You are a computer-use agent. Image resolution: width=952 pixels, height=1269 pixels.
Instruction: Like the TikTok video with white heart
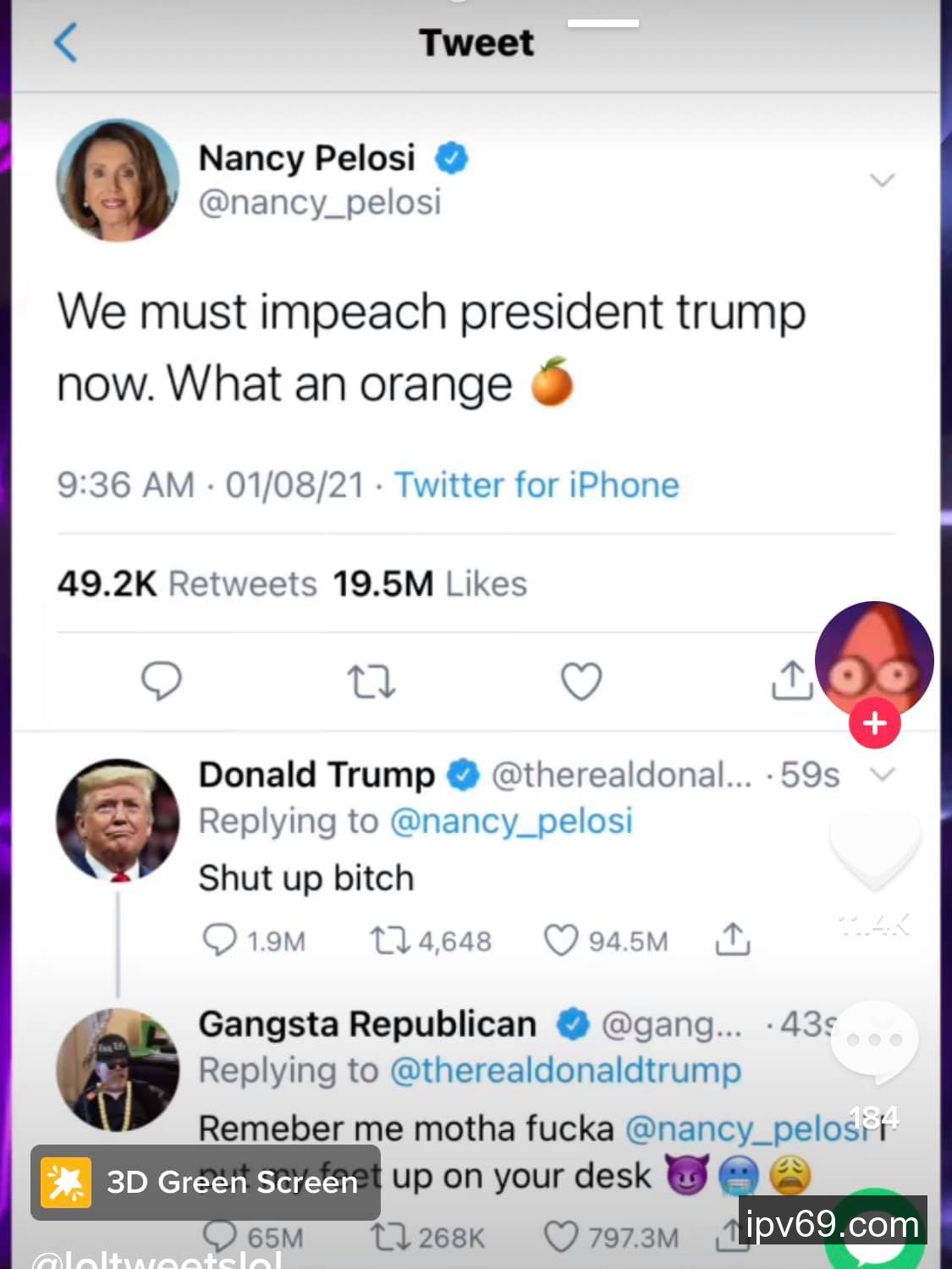[874, 849]
